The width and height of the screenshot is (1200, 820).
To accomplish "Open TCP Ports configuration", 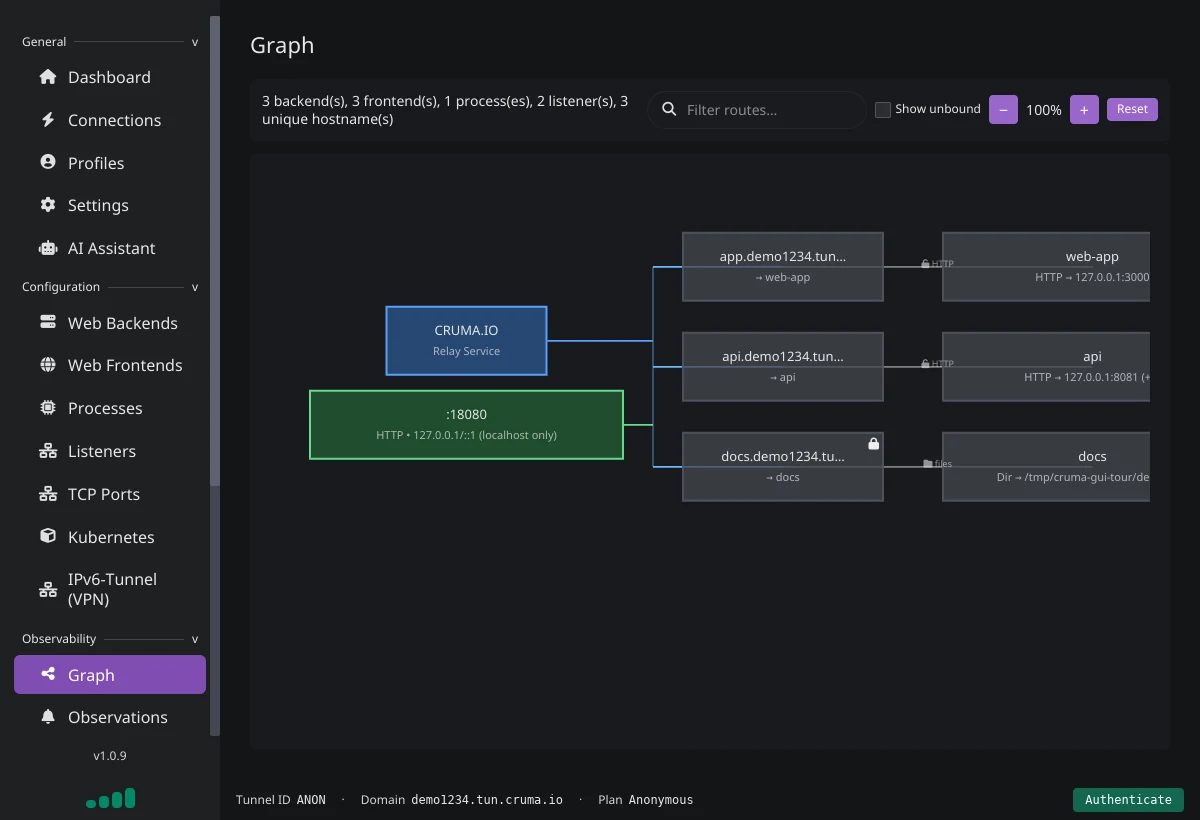I will point(110,494).
